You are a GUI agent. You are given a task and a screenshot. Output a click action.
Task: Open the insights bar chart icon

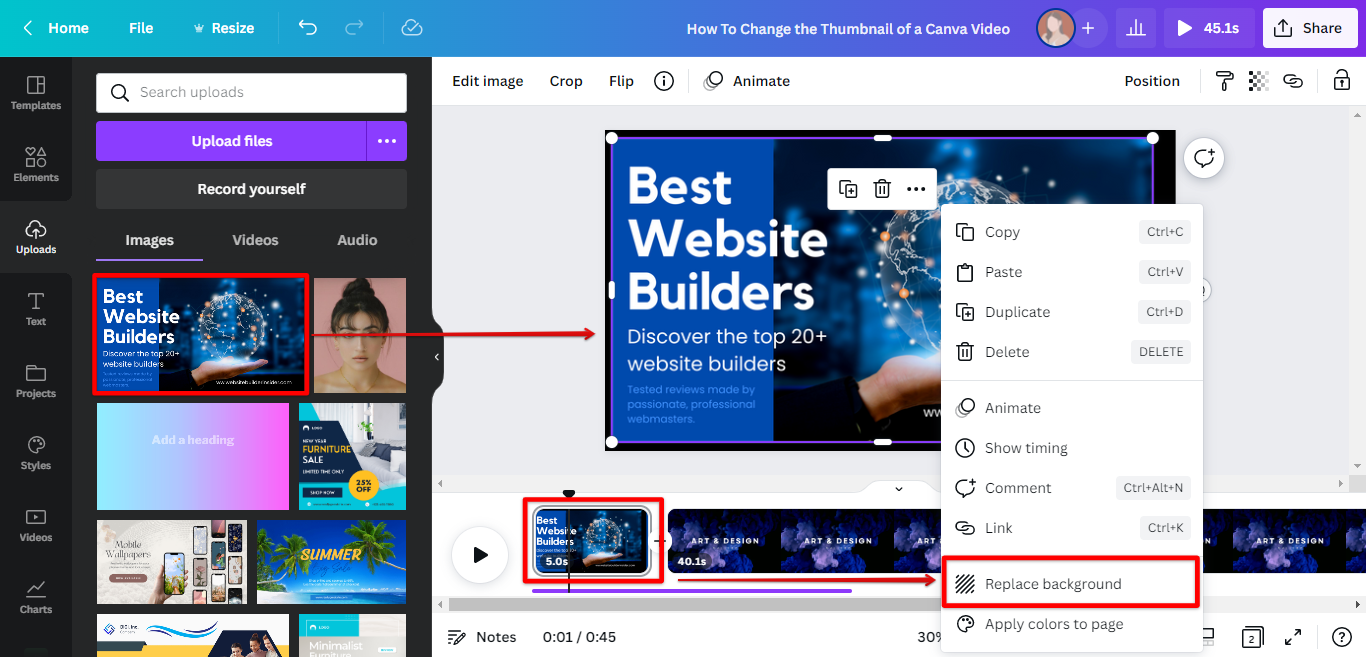click(x=1135, y=28)
